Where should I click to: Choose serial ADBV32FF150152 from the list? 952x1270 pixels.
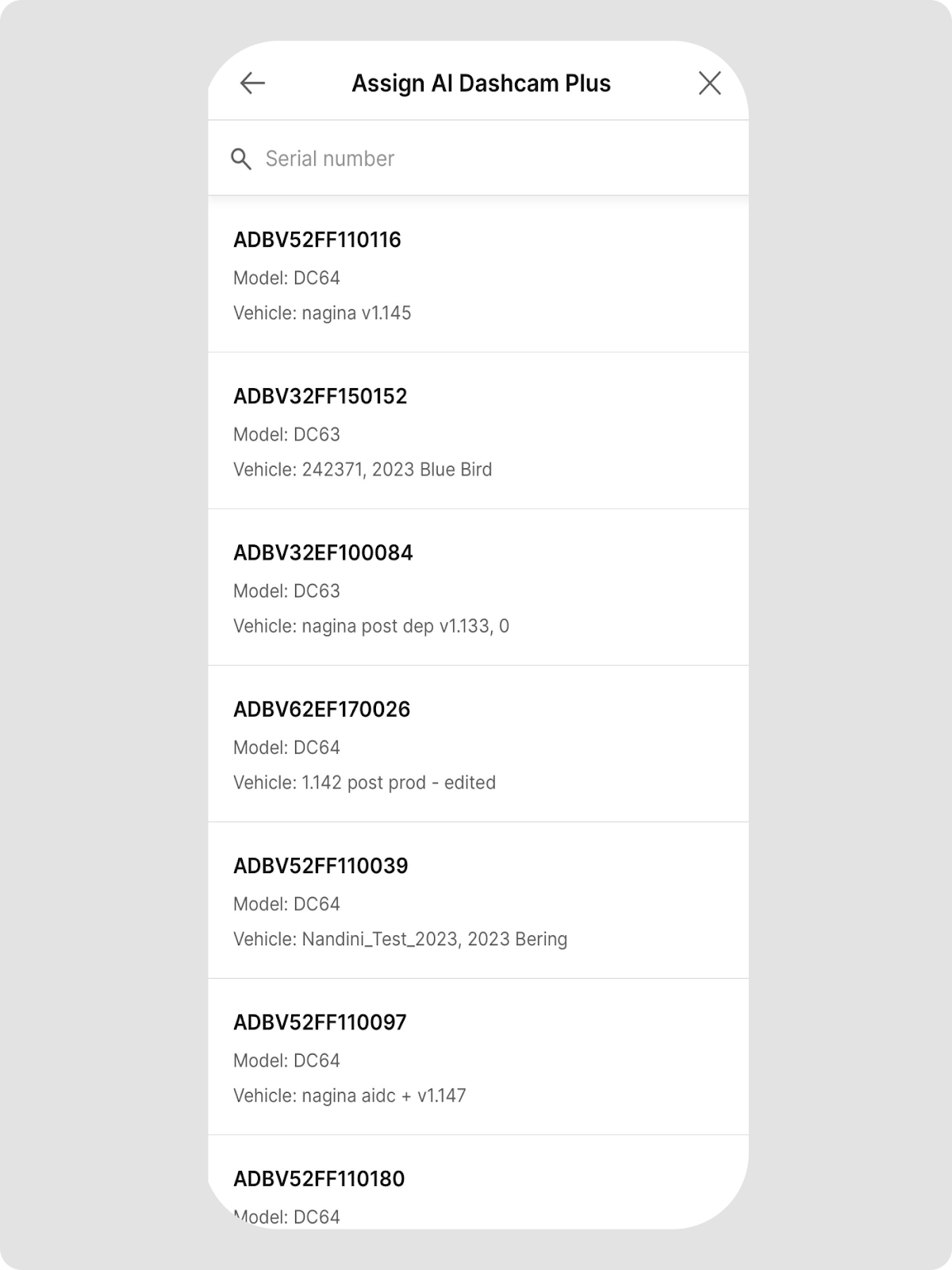tap(320, 396)
